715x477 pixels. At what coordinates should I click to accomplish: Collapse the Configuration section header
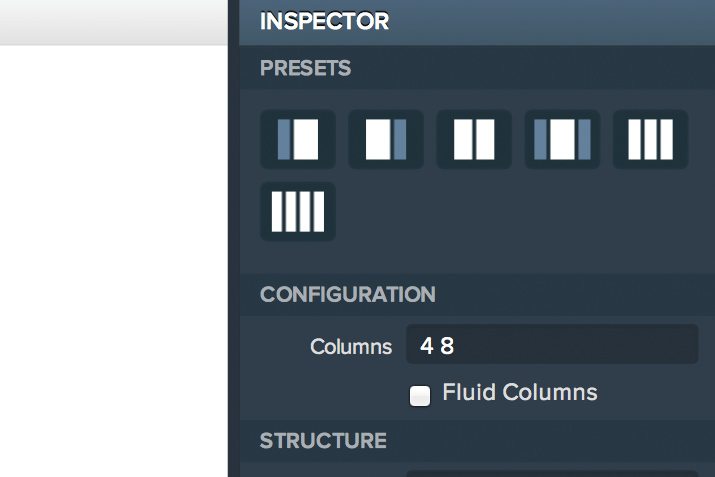[477, 294]
